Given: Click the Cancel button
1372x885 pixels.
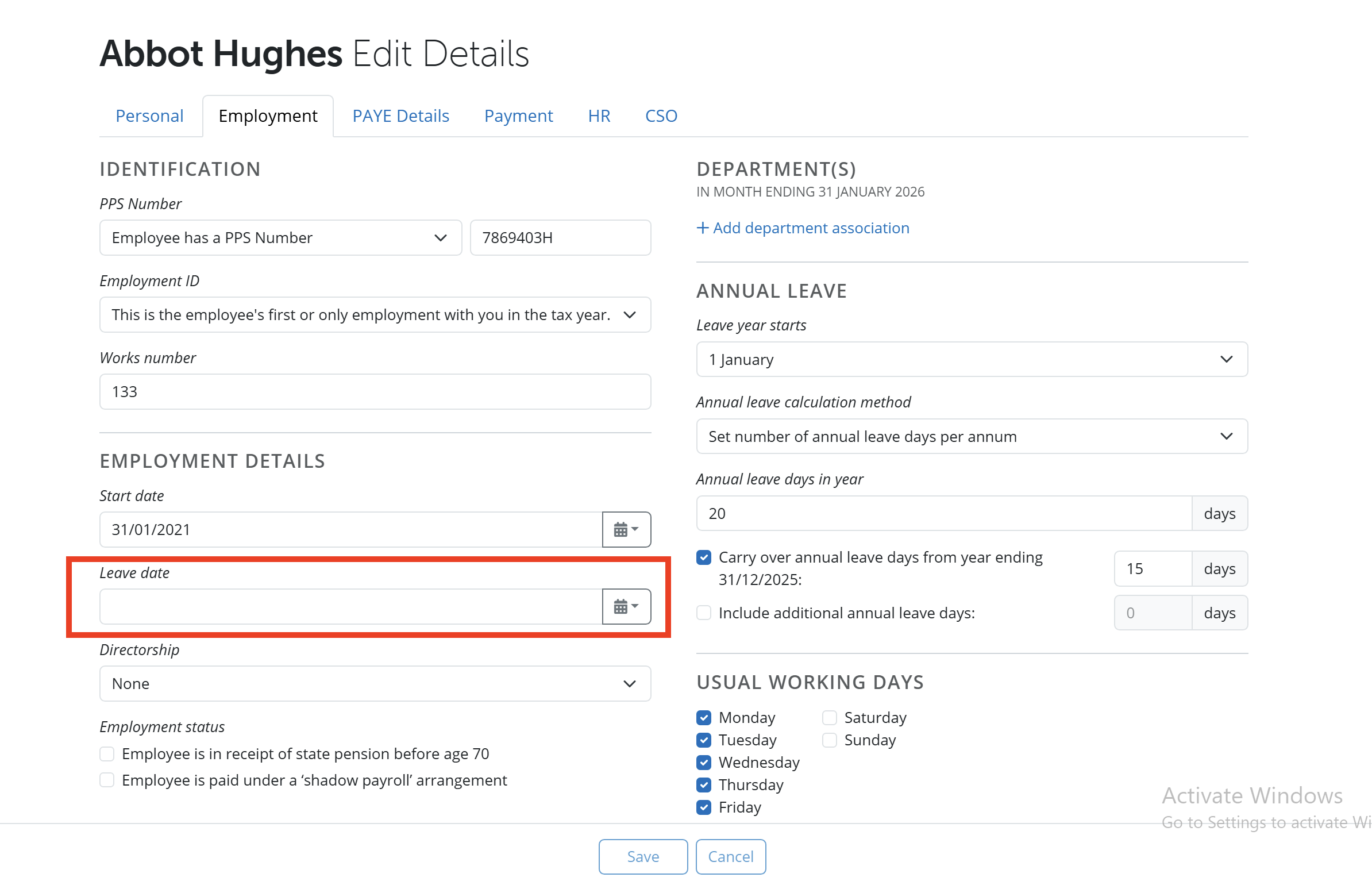Looking at the screenshot, I should (x=730, y=856).
